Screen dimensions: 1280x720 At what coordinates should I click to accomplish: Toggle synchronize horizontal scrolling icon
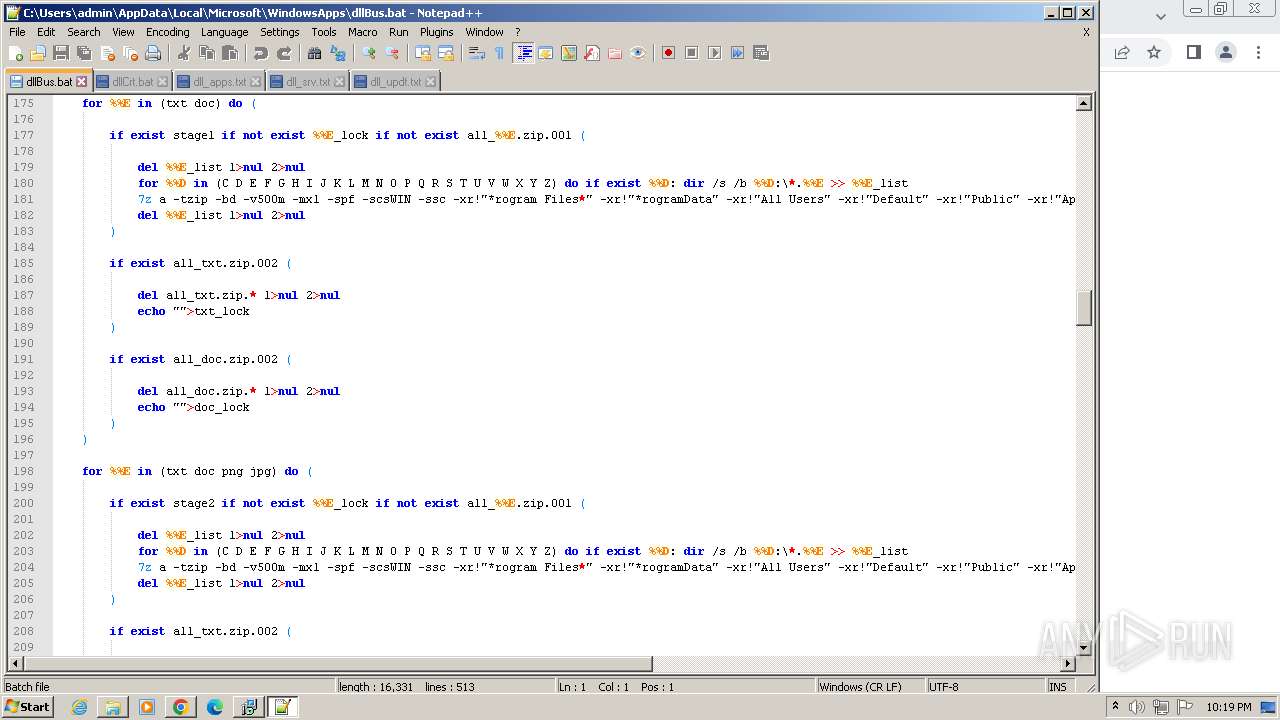tap(445, 53)
